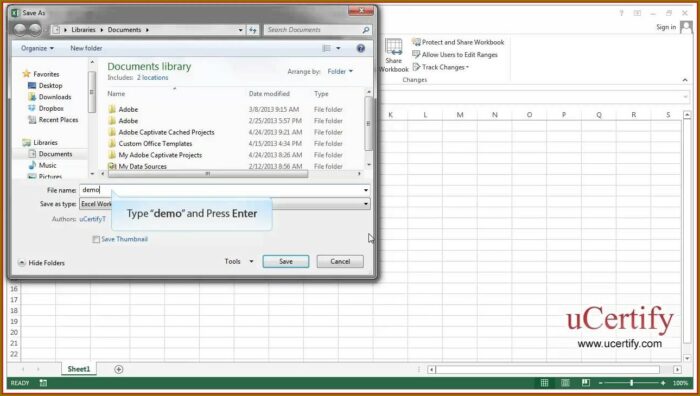700x396 pixels.
Task: Click the New folder button
Action: pos(86,48)
